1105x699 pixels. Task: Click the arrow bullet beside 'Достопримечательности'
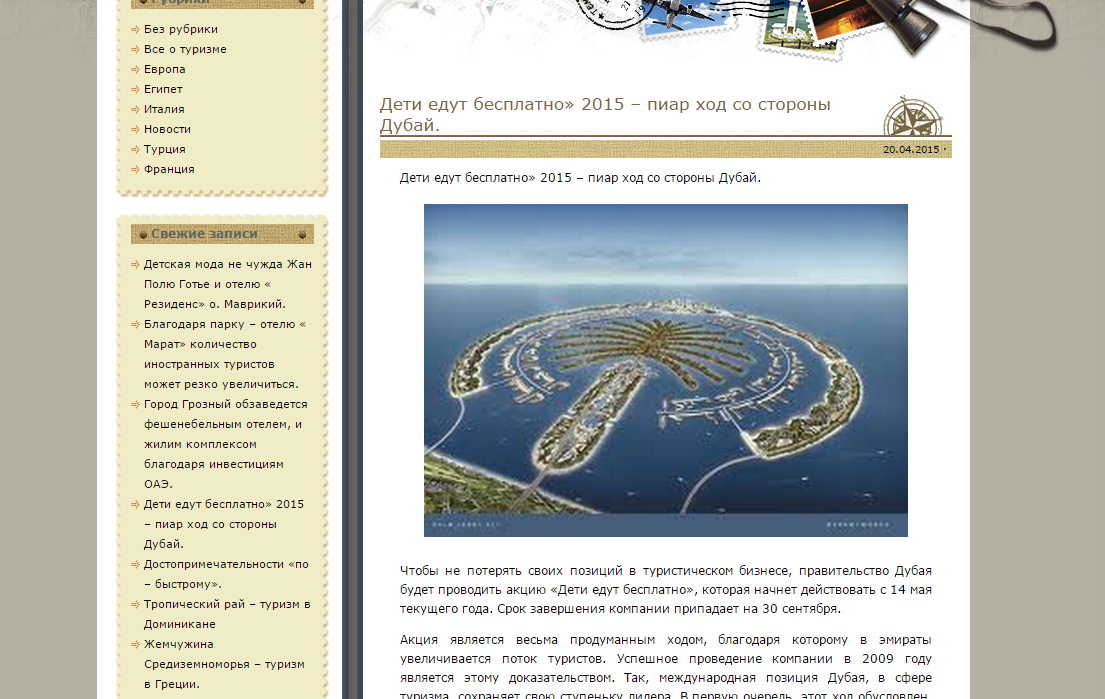[x=135, y=564]
